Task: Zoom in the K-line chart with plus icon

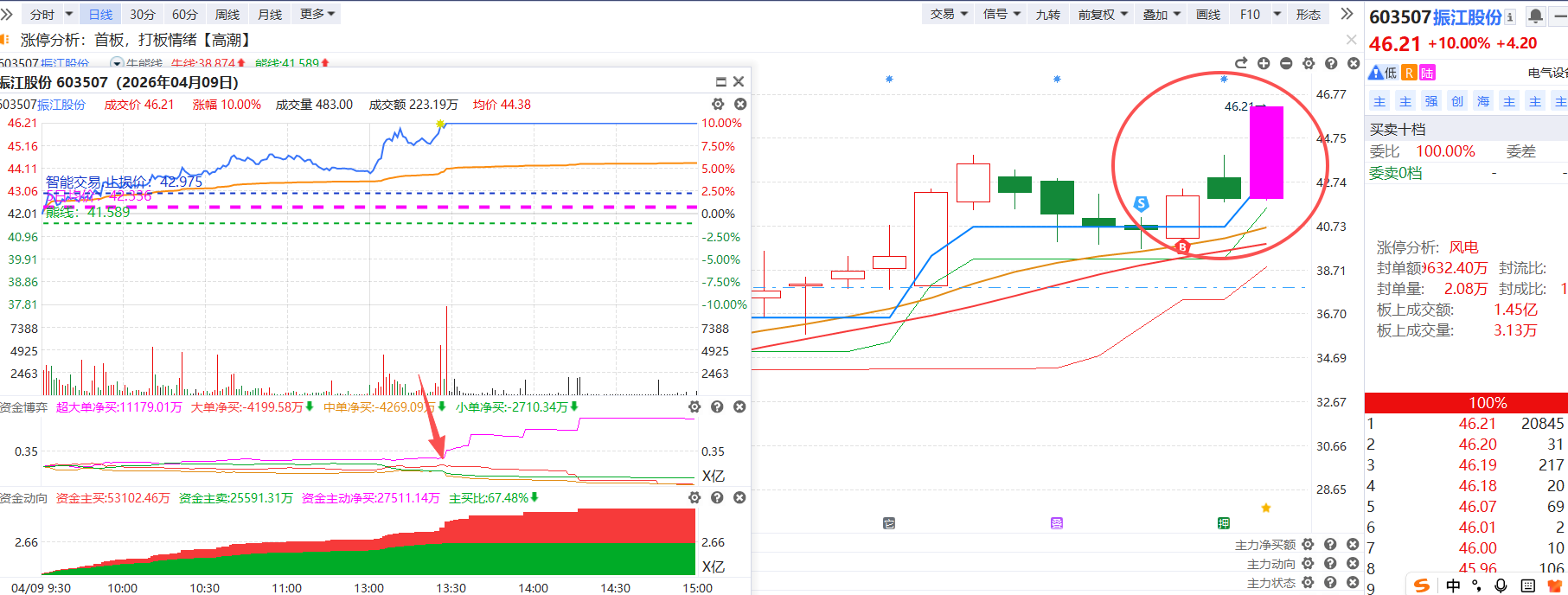Action: (x=1264, y=63)
